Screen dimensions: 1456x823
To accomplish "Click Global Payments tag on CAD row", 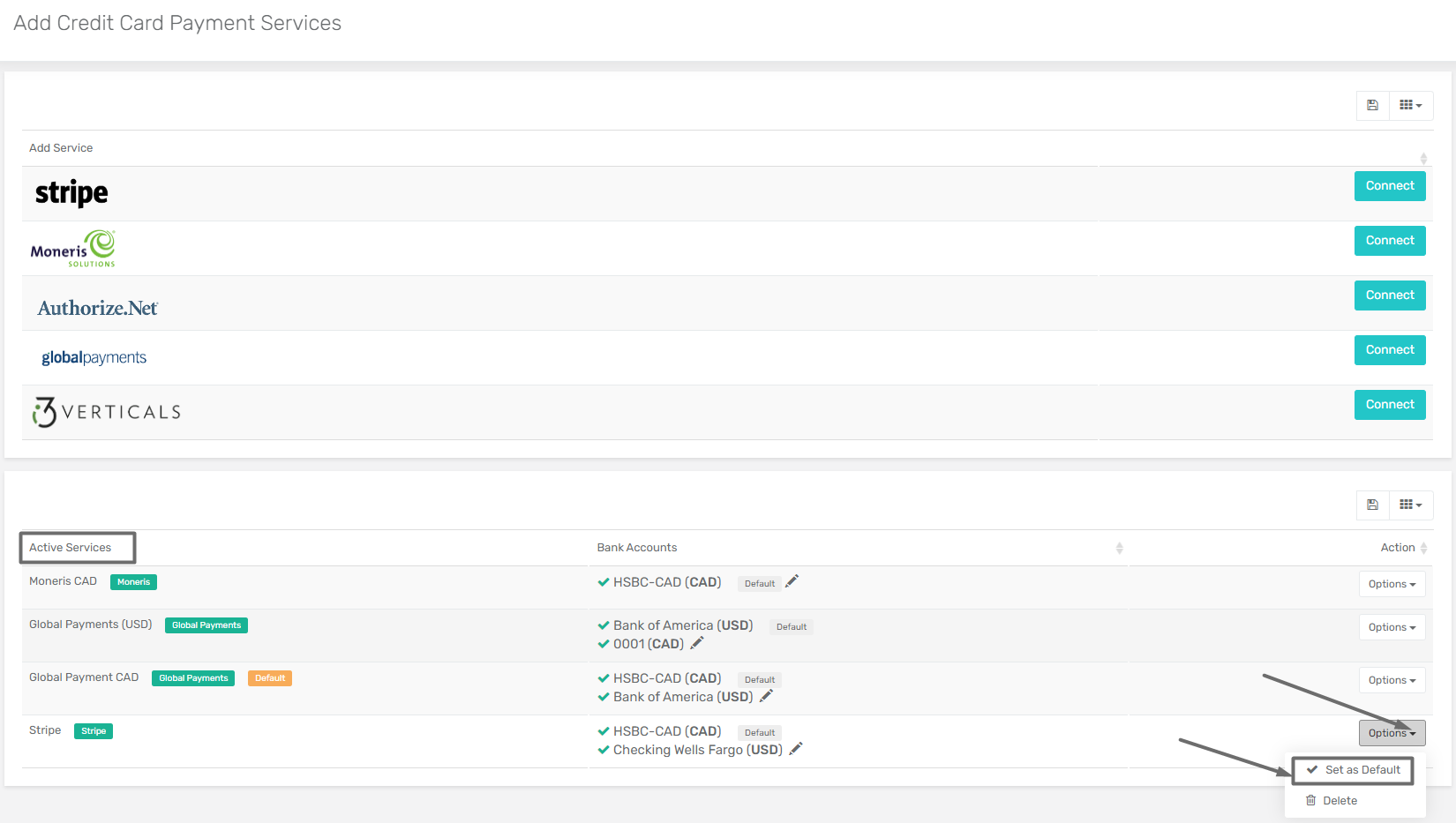I will 193,678.
